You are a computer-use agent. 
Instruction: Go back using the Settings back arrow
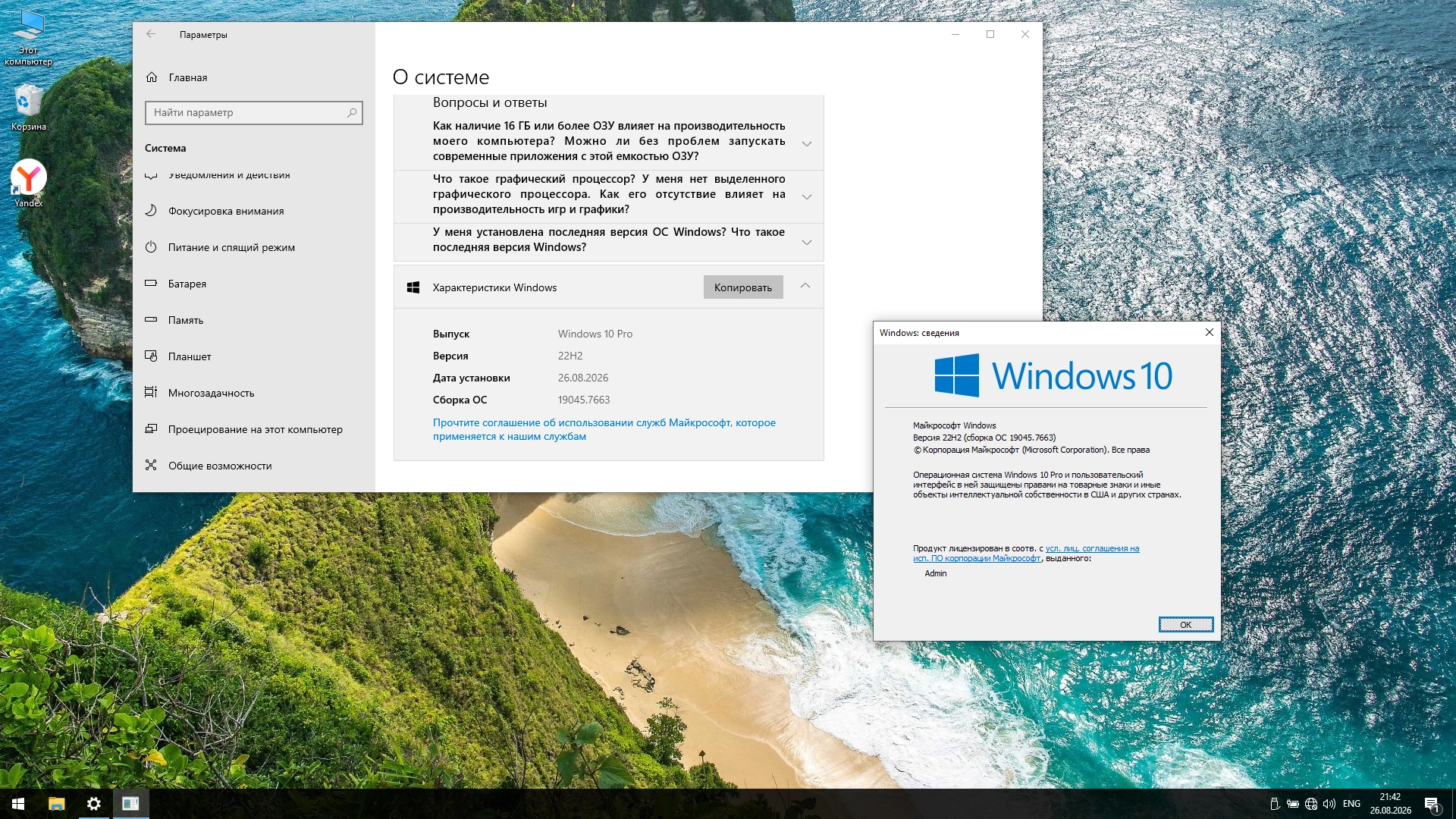pyautogui.click(x=151, y=34)
